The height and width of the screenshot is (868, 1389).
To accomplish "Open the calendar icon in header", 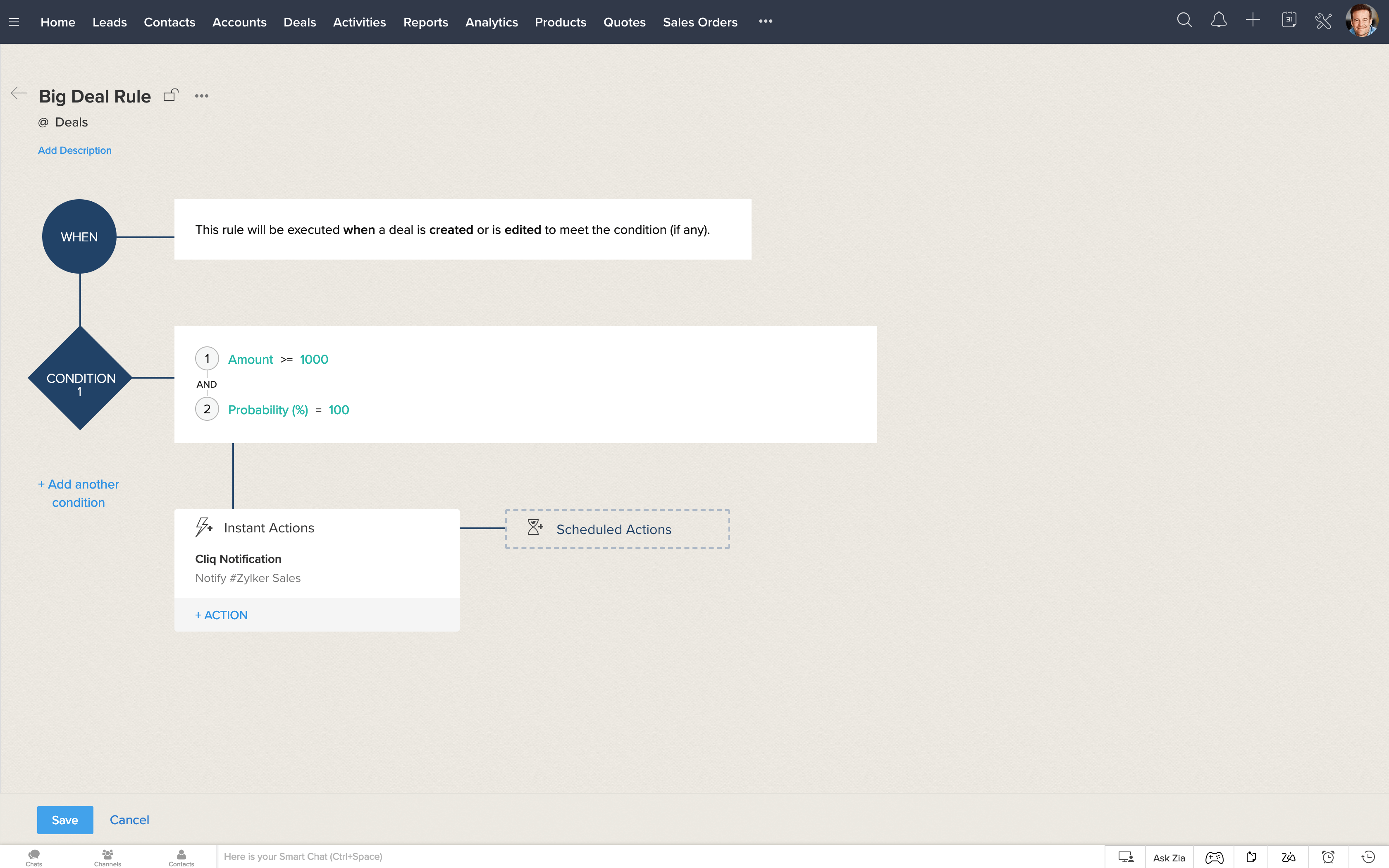I will tap(1289, 21).
